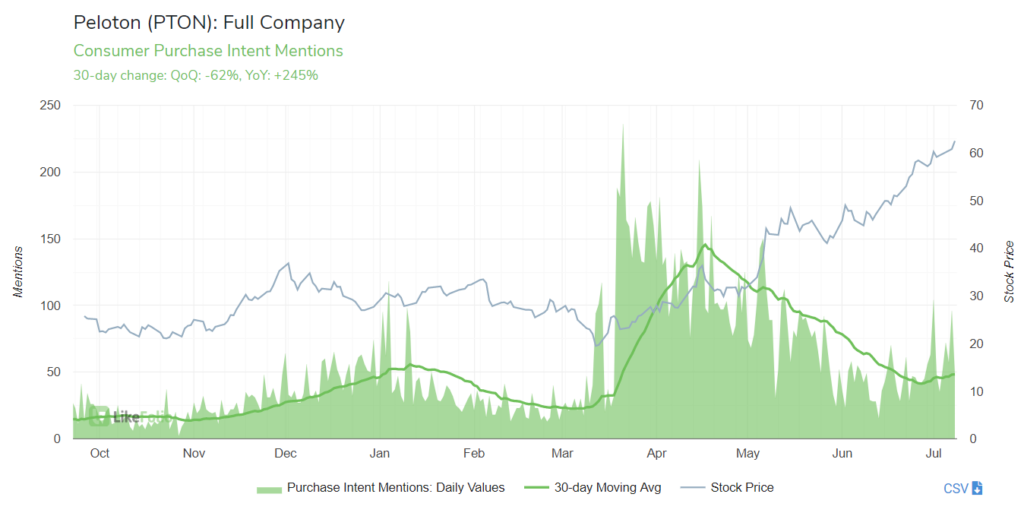The height and width of the screenshot is (513, 1024).
Task: Click the 'Dec' x-axis label
Action: coord(285,454)
